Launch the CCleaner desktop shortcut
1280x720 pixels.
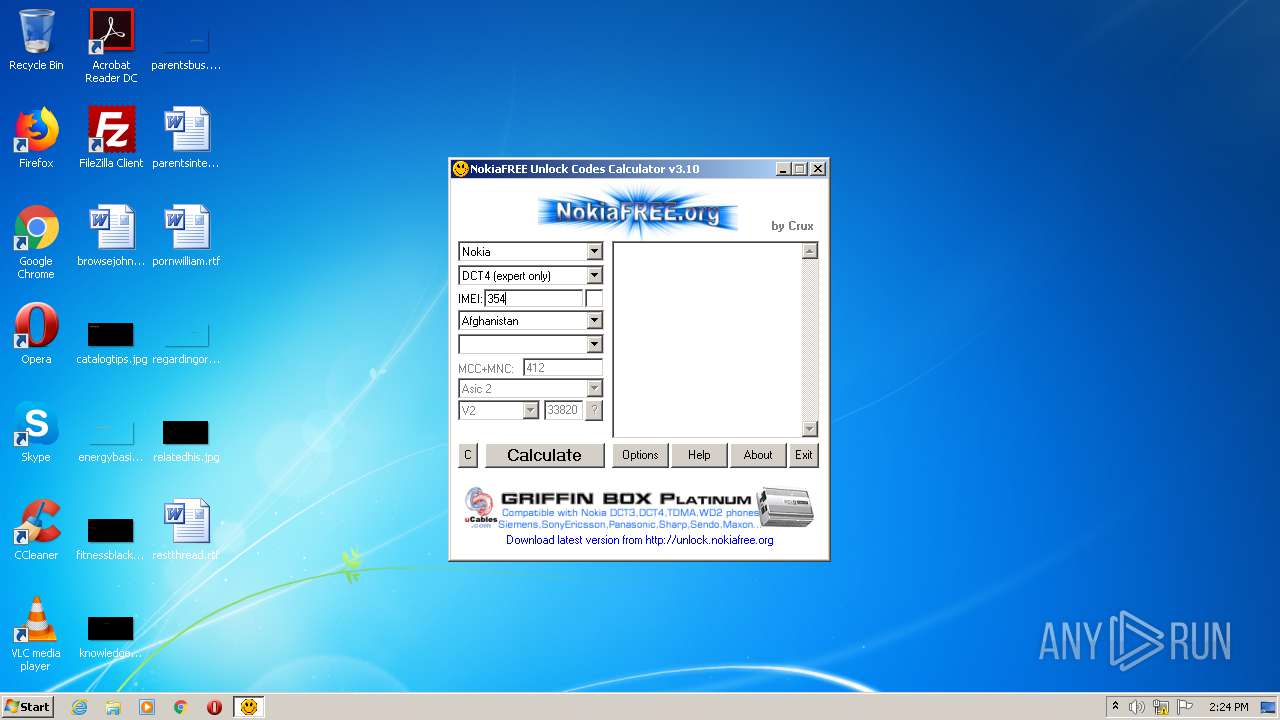36,530
